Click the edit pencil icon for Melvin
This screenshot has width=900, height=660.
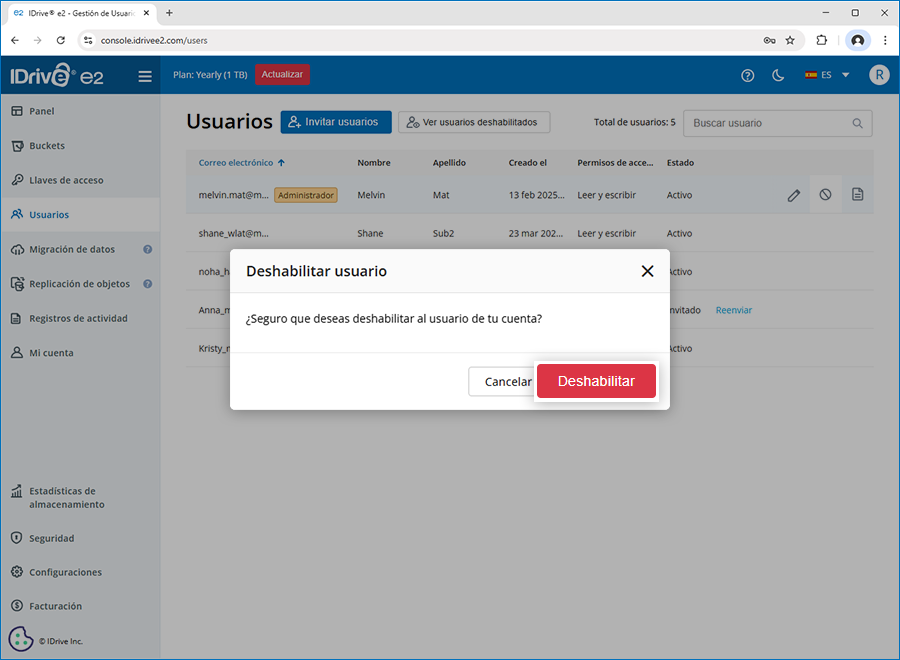coord(794,195)
